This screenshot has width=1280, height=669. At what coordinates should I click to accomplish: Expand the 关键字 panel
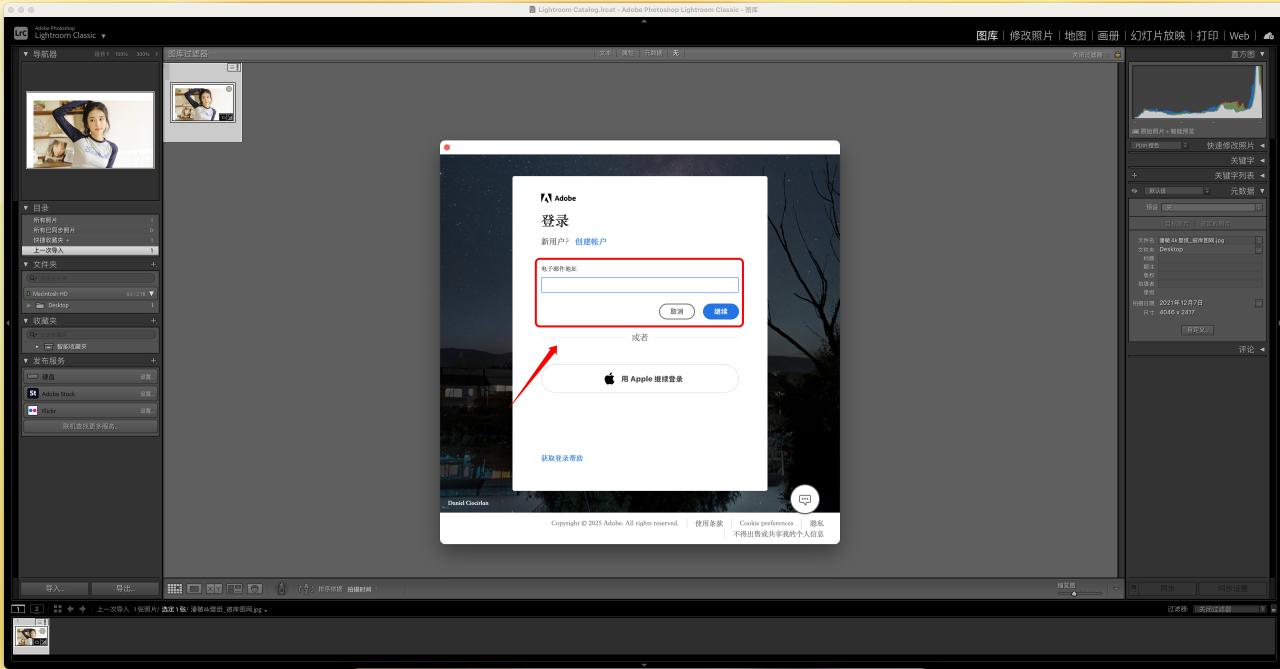tap(1262, 160)
